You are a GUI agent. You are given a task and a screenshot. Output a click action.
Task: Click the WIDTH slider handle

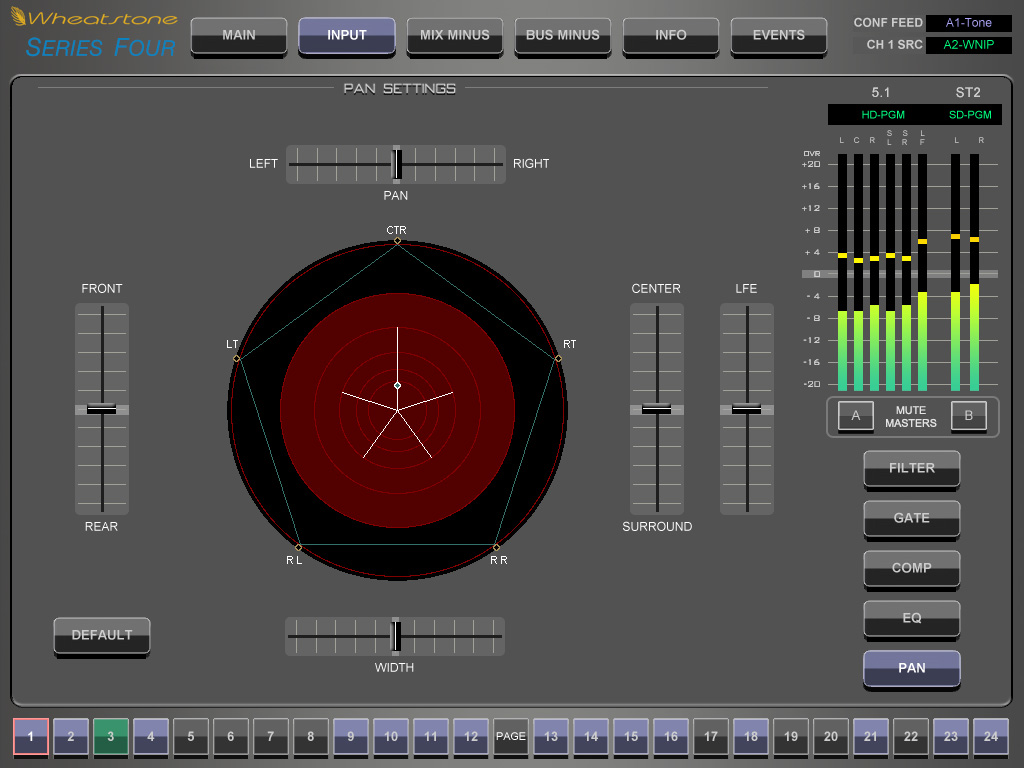(396, 636)
